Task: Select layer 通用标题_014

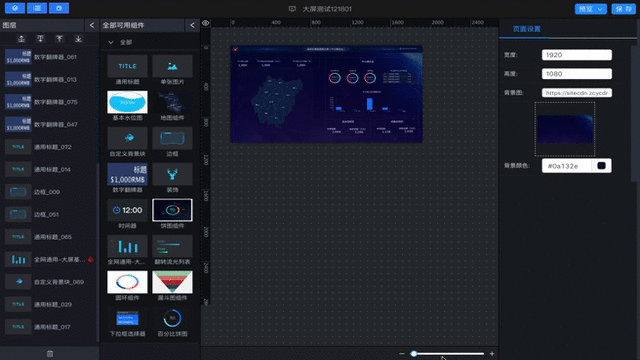Action: 49,169
